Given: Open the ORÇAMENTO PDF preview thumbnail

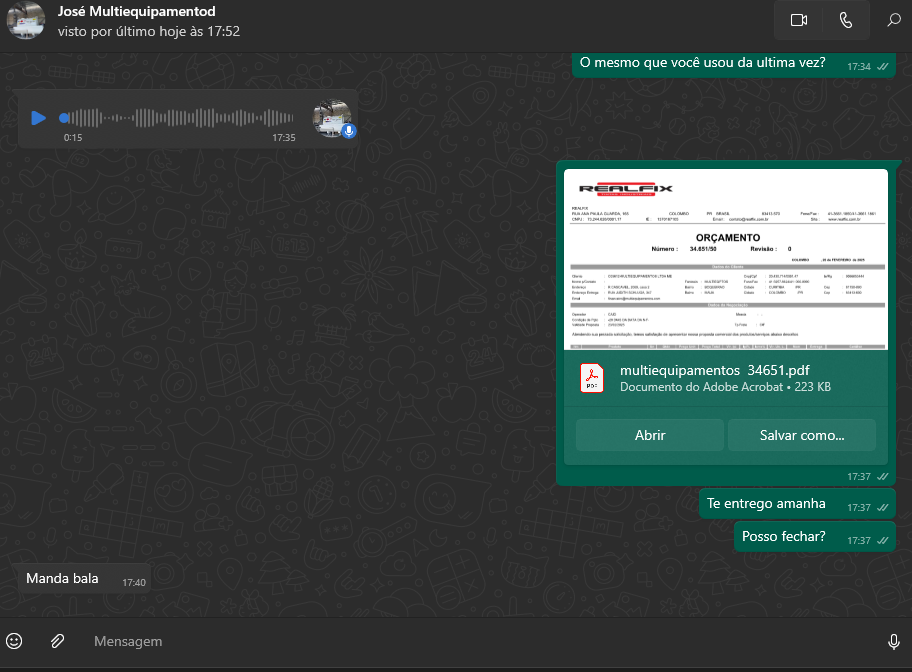Looking at the screenshot, I should click(726, 259).
